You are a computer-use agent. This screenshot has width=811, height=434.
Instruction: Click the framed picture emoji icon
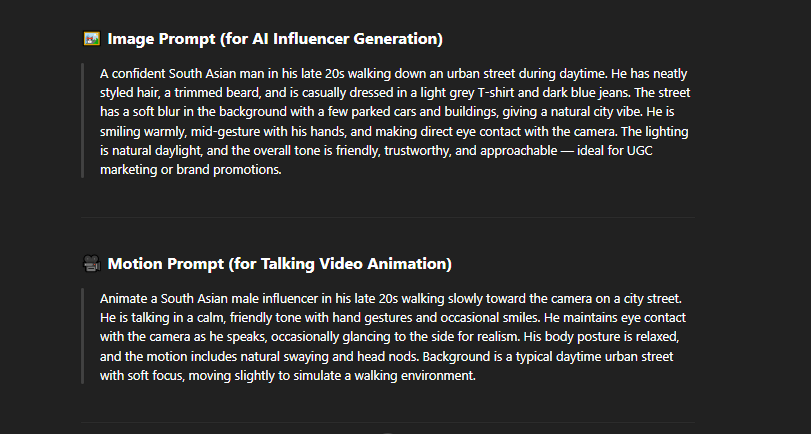(x=92, y=39)
